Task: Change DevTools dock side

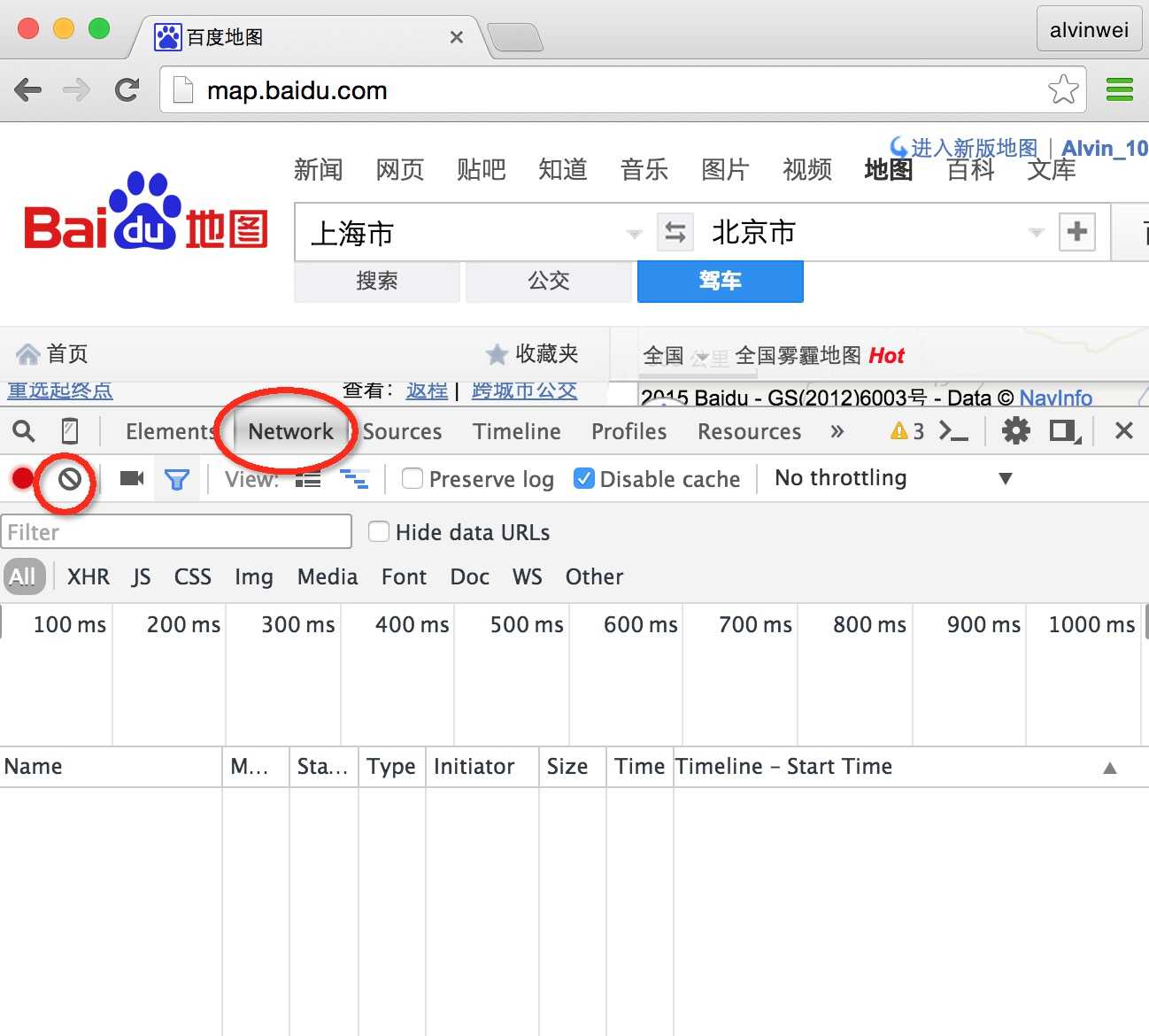Action: [1065, 431]
